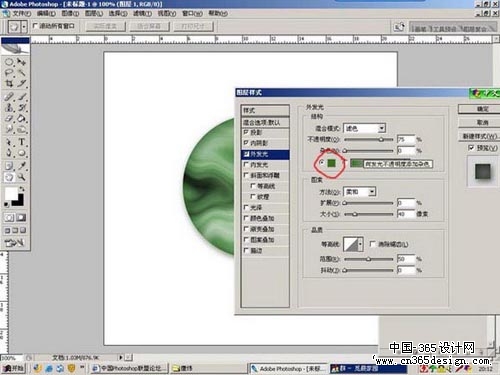Open the 混合模式 blend mode dropdown
The image size is (500, 375).
click(x=364, y=128)
